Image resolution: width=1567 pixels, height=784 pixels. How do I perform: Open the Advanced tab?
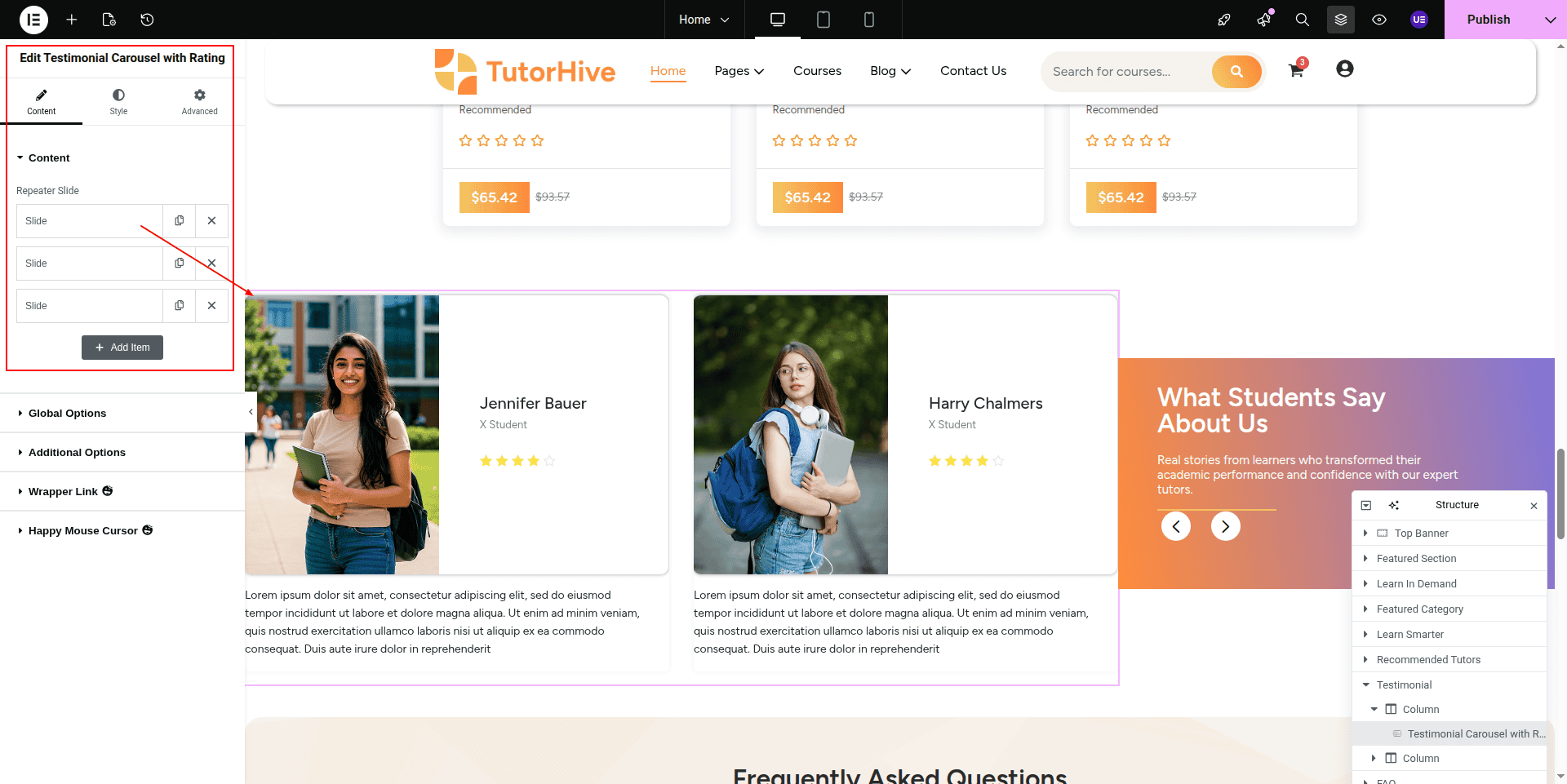tap(199, 102)
